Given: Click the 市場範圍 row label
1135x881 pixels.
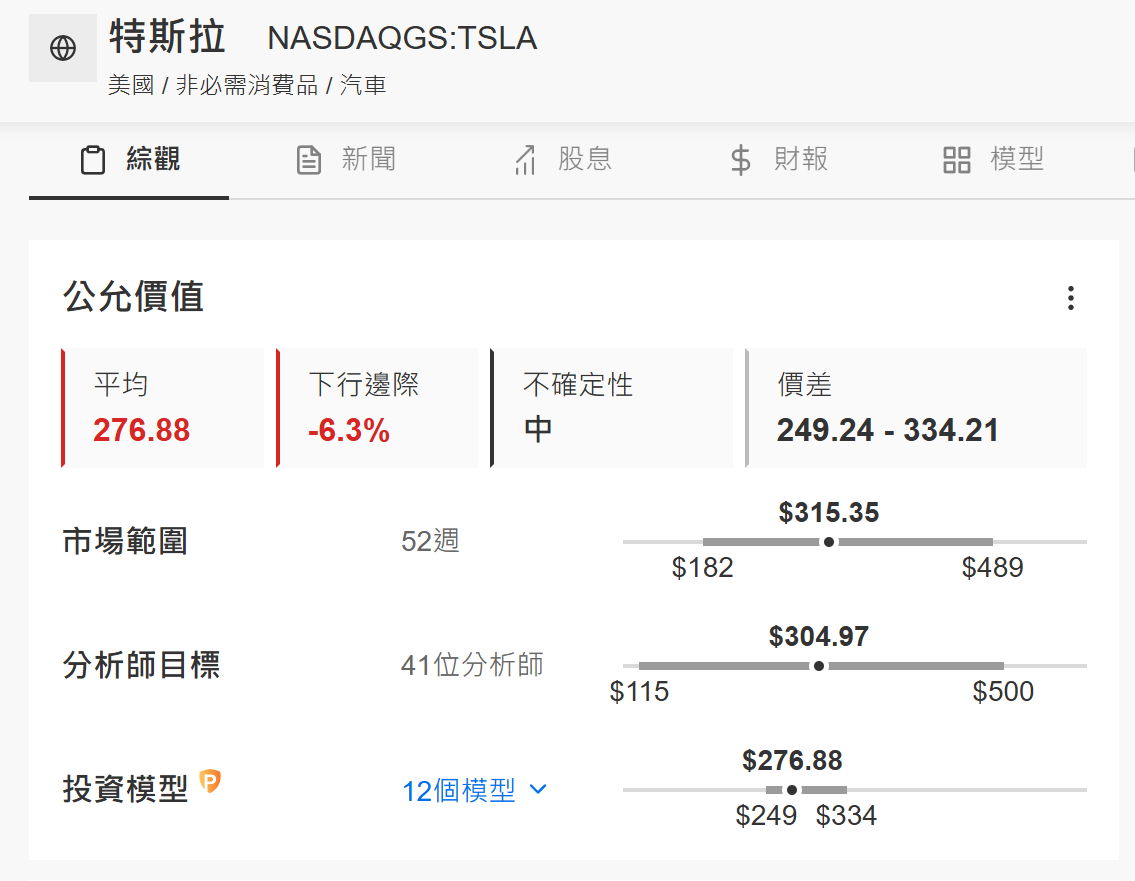Looking at the screenshot, I should tap(125, 541).
